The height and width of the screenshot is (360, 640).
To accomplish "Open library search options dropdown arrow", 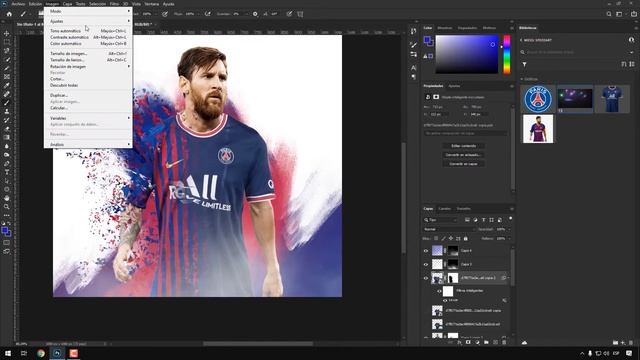I will (x=631, y=52).
